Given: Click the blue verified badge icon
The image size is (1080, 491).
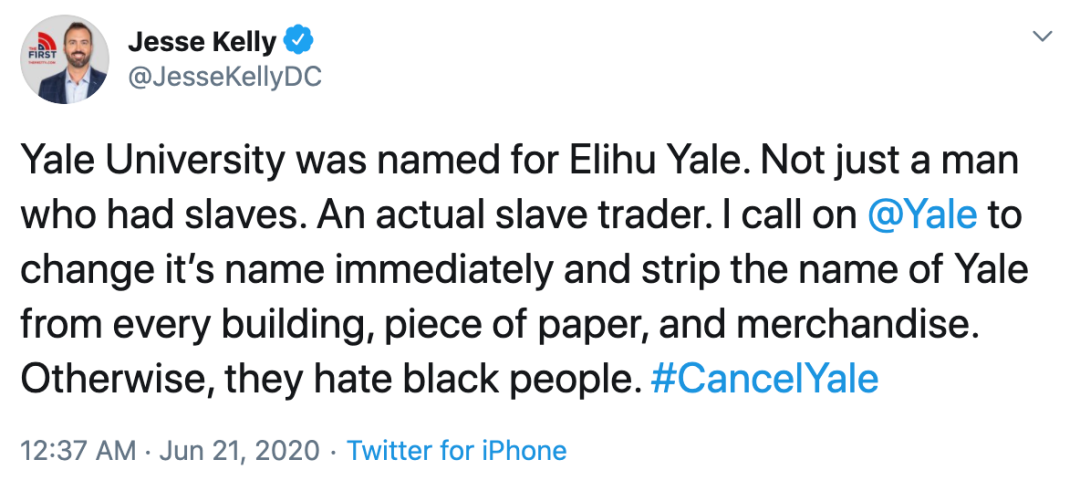Looking at the screenshot, I should [x=300, y=41].
